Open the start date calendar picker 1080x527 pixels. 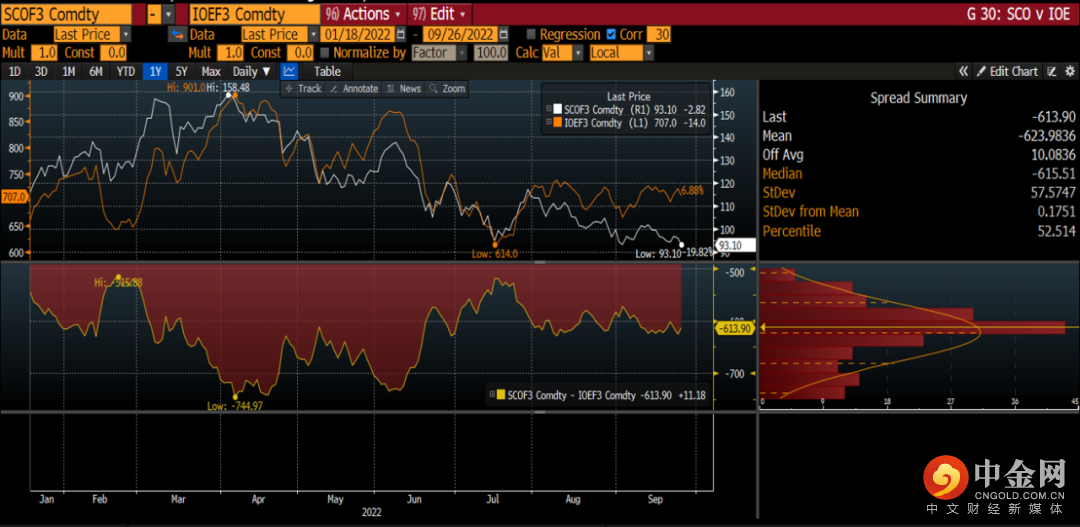click(401, 34)
